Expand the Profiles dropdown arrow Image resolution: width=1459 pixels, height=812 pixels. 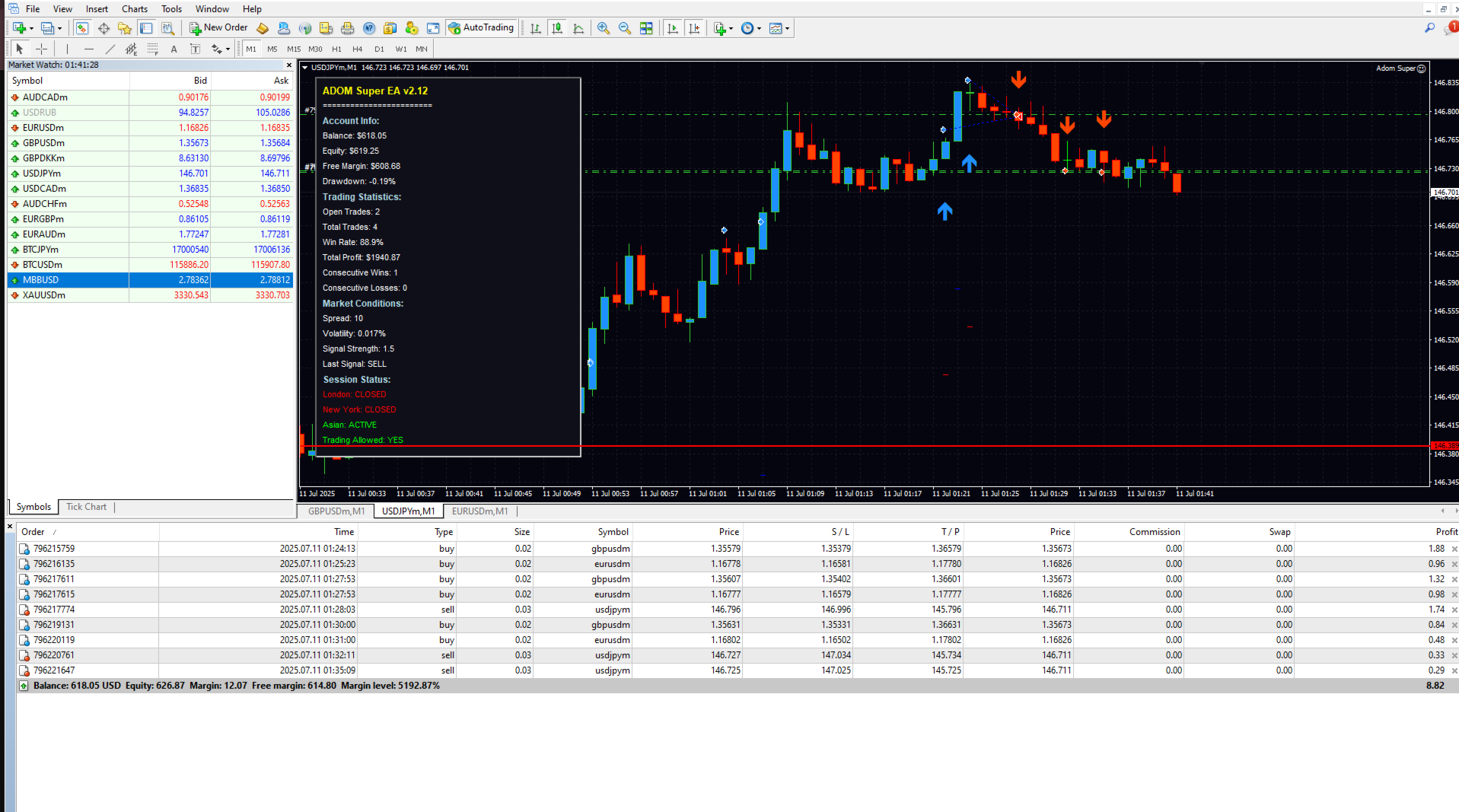(59, 29)
